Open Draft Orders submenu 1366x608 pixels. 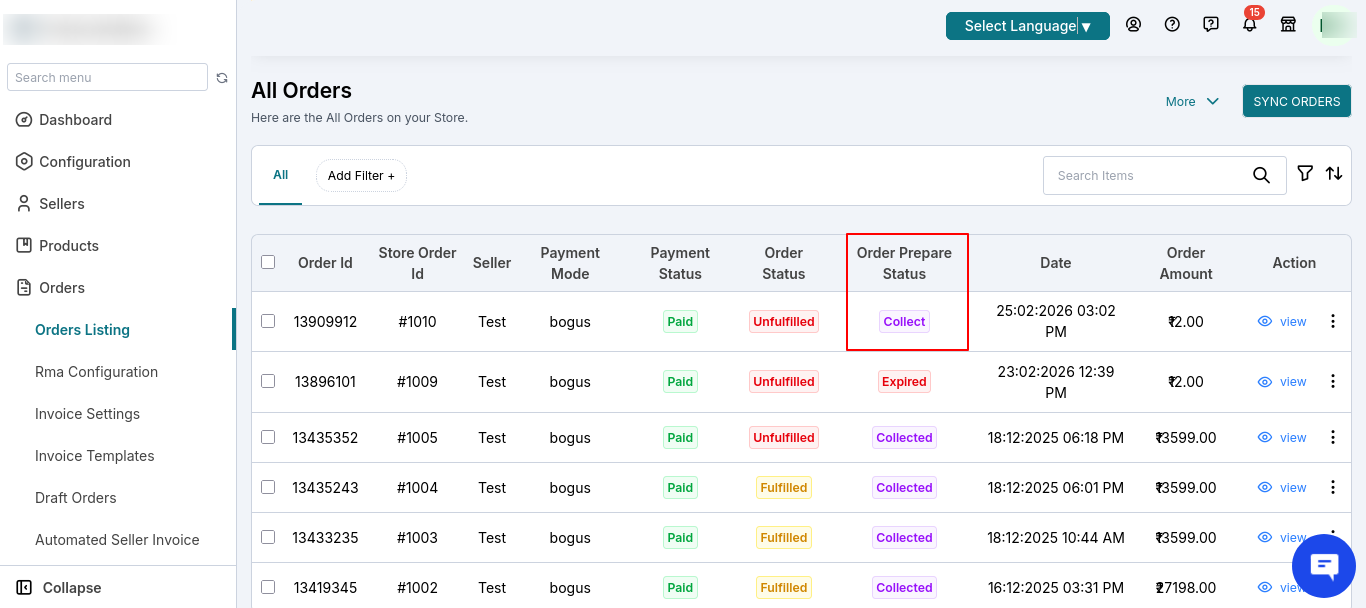pos(76,498)
